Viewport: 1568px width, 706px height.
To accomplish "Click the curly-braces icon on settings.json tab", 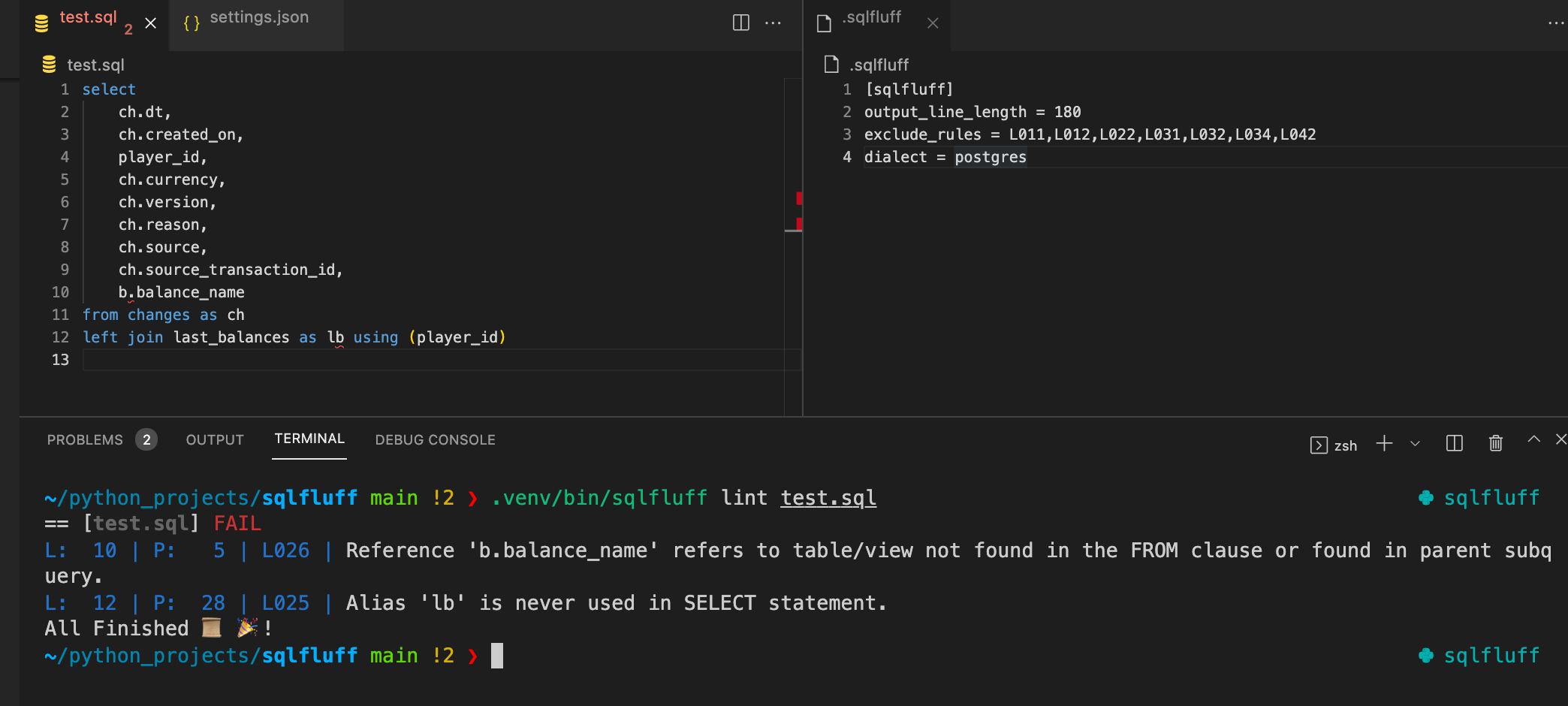I will pyautogui.click(x=191, y=23).
